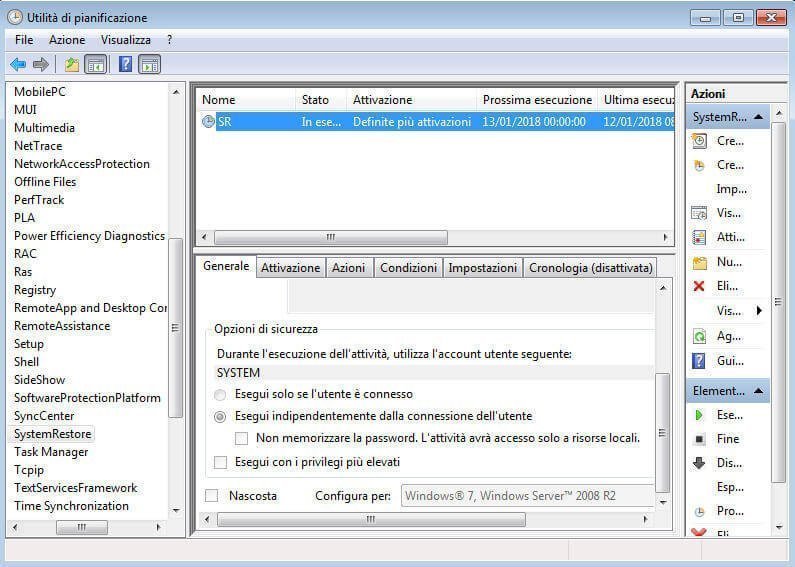Screen dimensions: 795x567
Task: Switch to the Condizioni tab
Action: 408,267
